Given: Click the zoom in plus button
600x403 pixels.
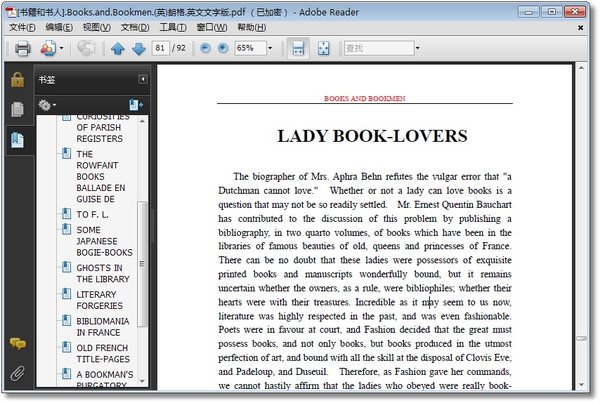Looking at the screenshot, I should (222, 48).
